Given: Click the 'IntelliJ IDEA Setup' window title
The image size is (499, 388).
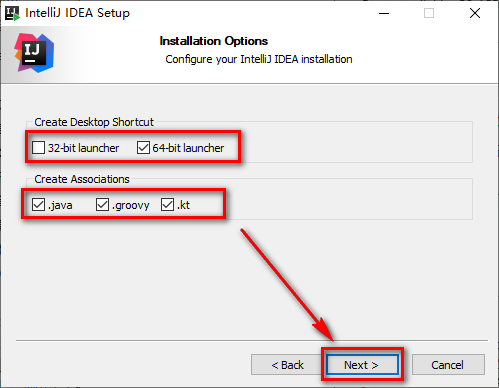Looking at the screenshot, I should coord(78,13).
